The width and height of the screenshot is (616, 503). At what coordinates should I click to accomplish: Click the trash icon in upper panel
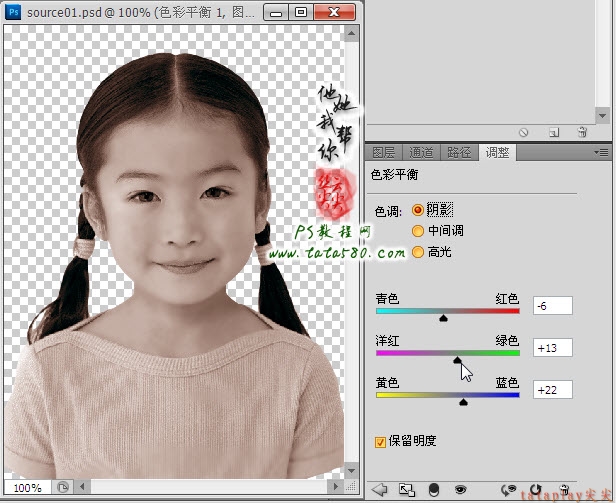tap(582, 132)
